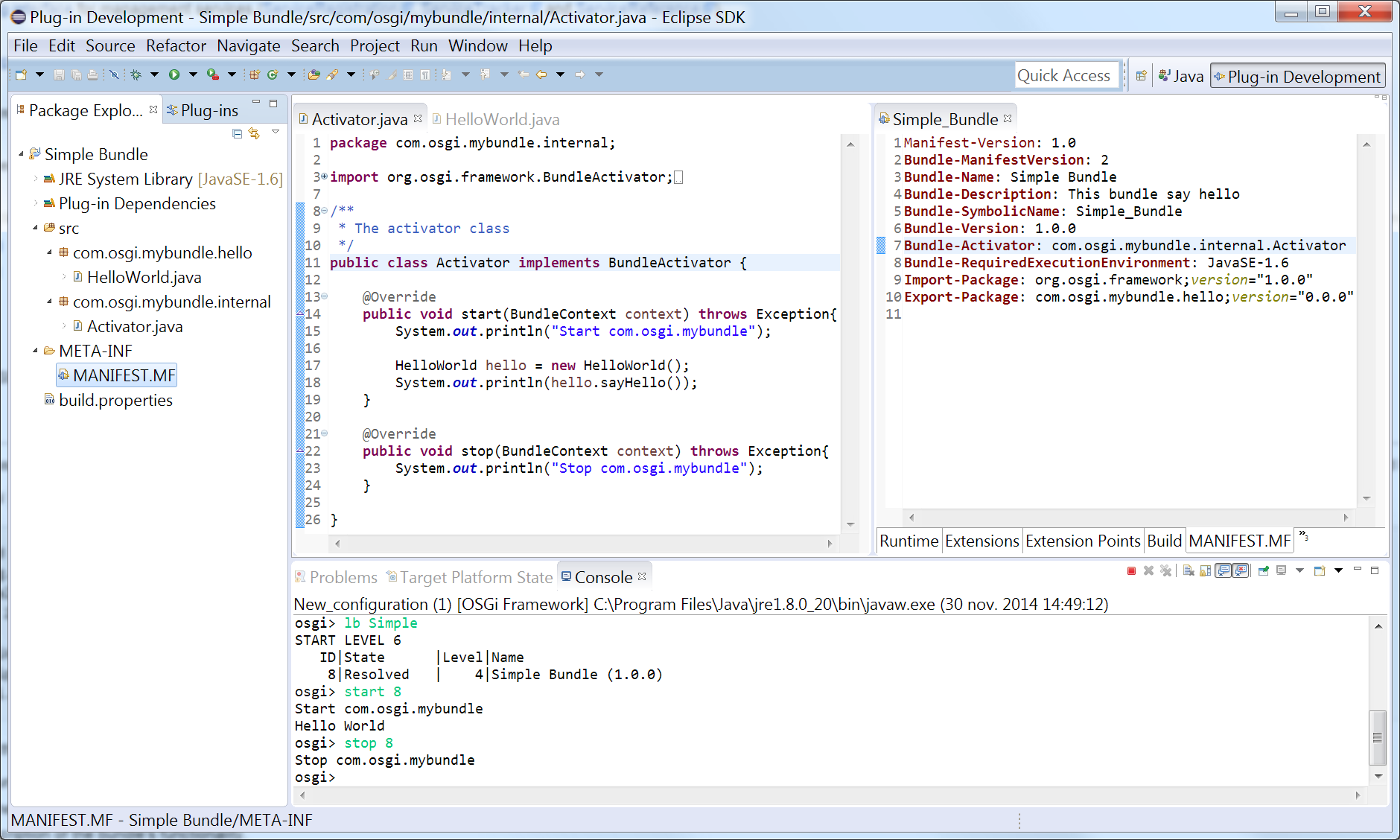Switch to the Problems view tab

click(336, 577)
